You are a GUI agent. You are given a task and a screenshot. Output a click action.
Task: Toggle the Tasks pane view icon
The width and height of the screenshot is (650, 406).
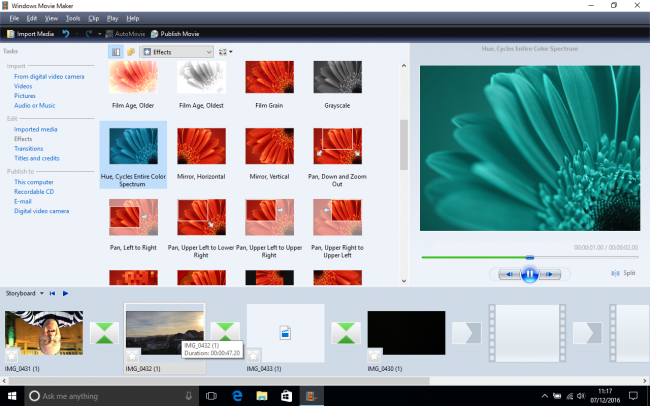click(x=116, y=52)
